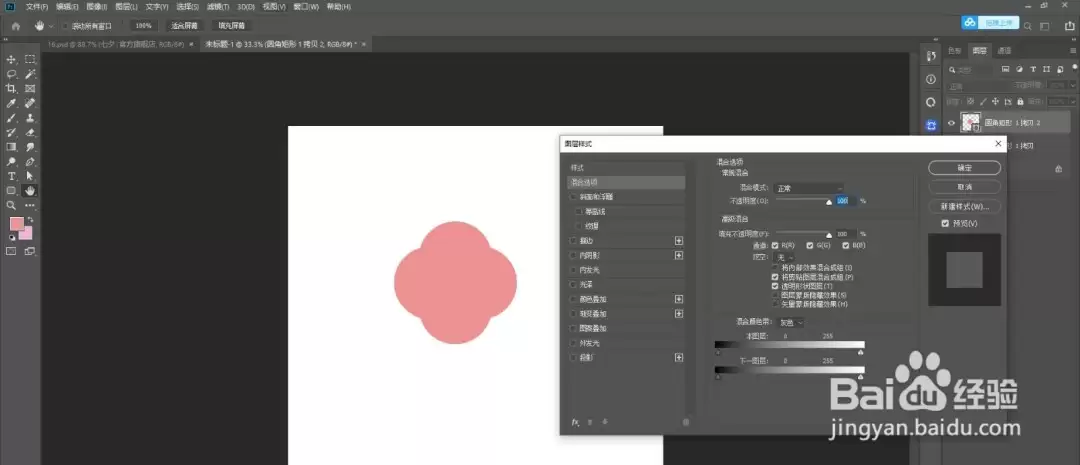Select the Rounded Rectangle shape tool
The image size is (1080, 465).
(12, 191)
